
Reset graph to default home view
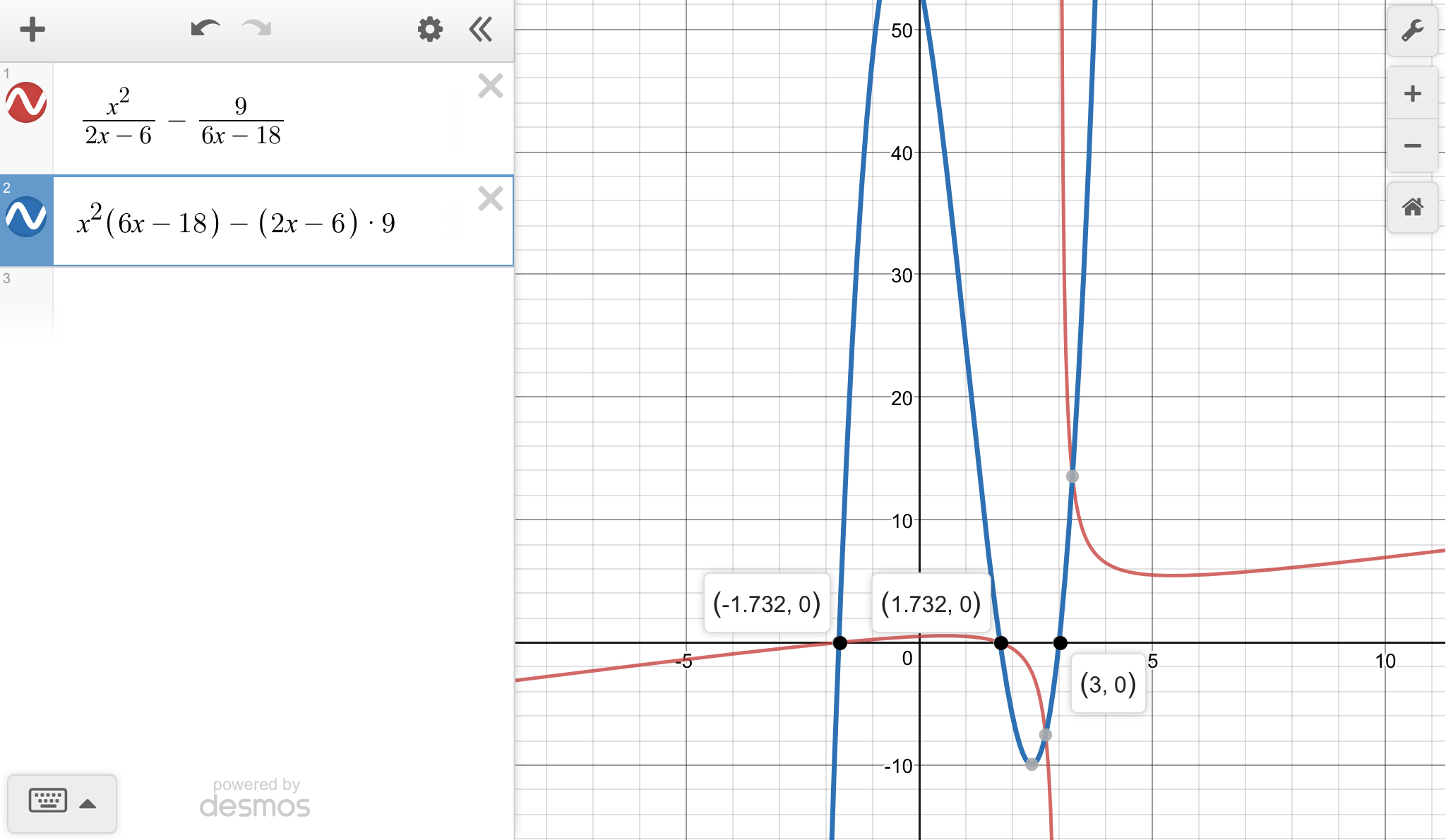[x=1412, y=208]
